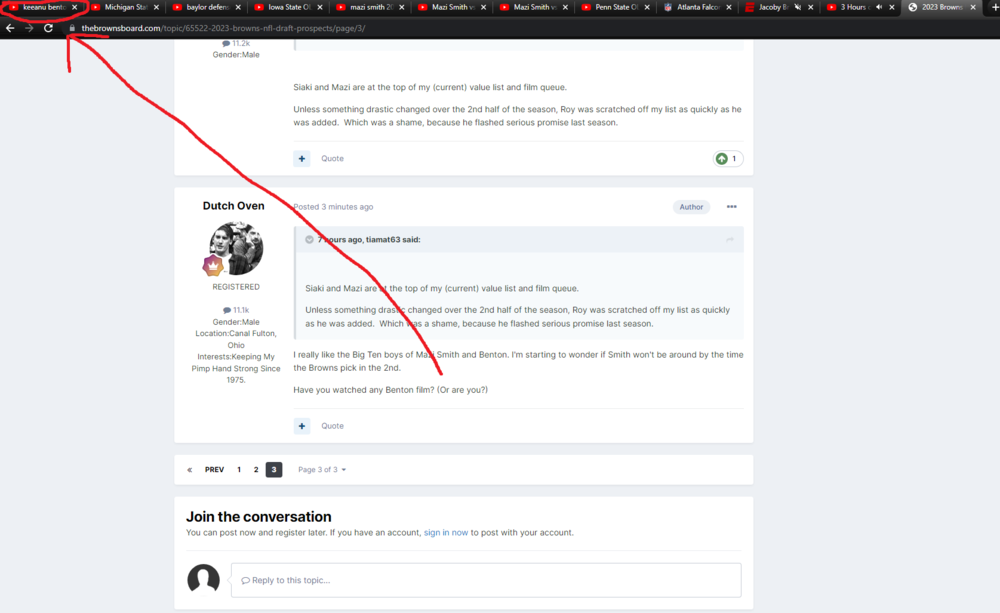The height and width of the screenshot is (613, 1000).
Task: Click the rank crown badge on avatar
Action: [x=213, y=265]
